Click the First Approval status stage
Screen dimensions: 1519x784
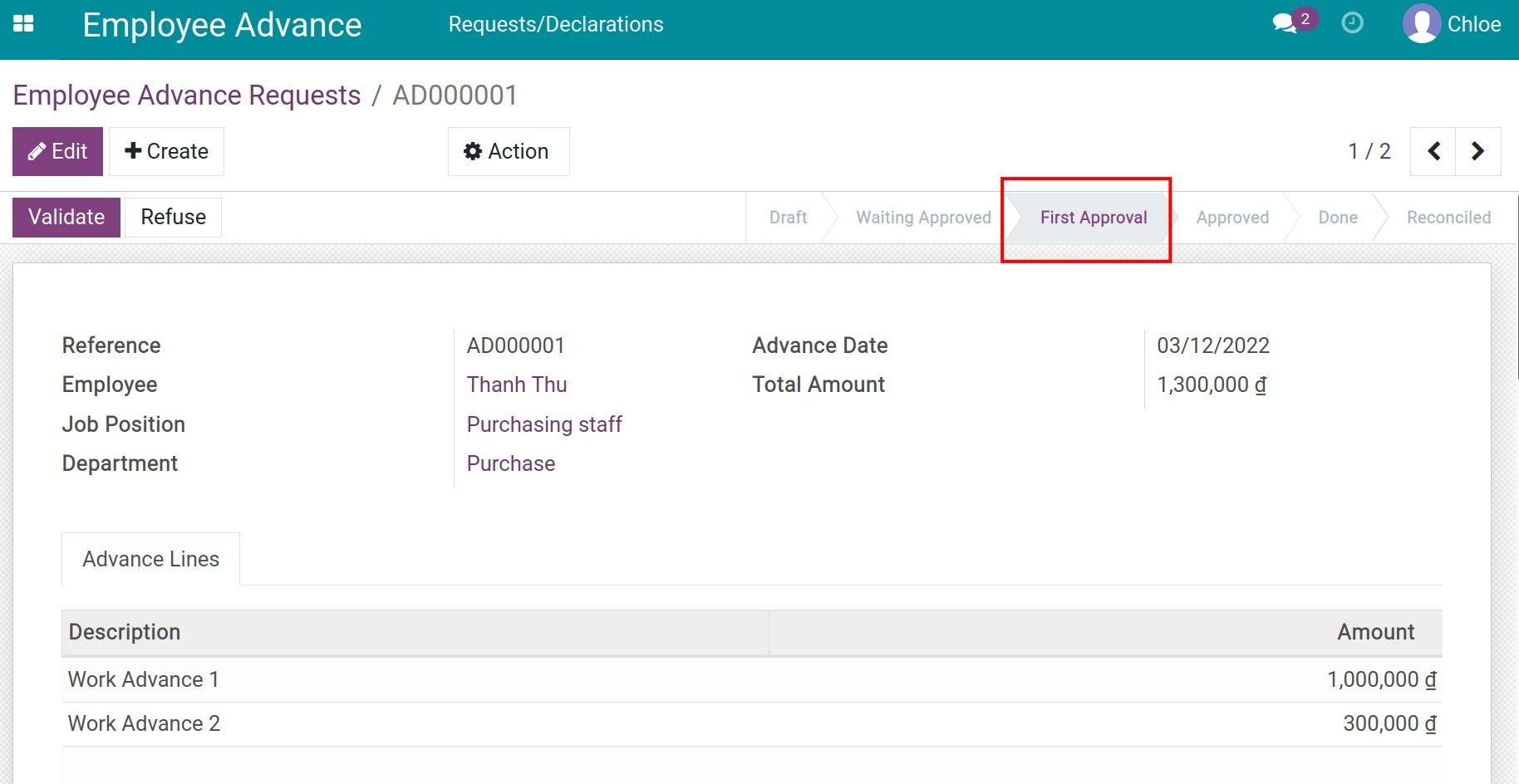click(1093, 218)
